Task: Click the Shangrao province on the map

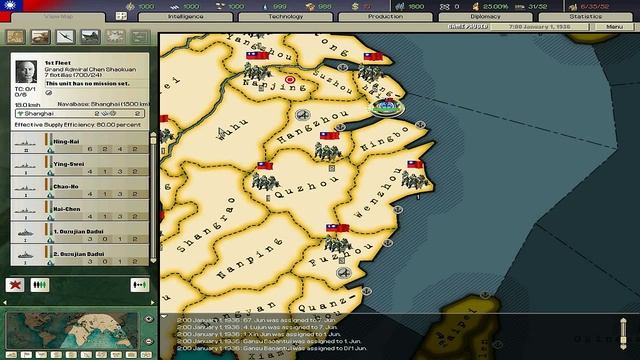Action: tap(207, 224)
